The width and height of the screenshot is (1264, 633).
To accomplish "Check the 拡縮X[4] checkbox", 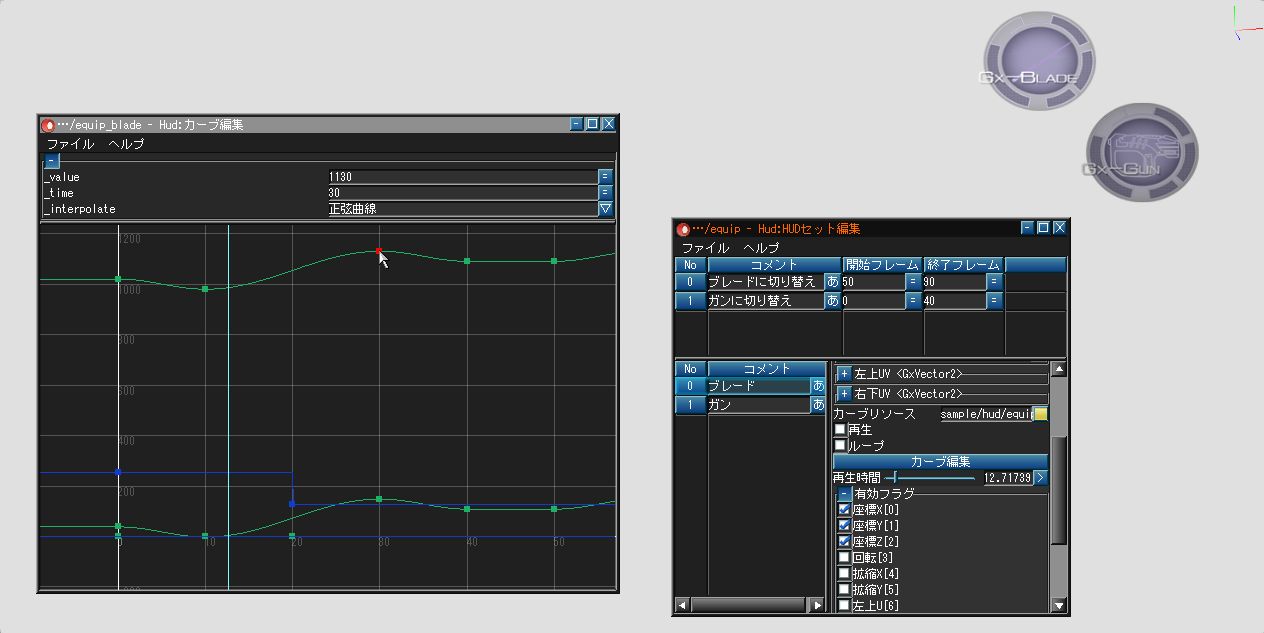I will pos(844,573).
